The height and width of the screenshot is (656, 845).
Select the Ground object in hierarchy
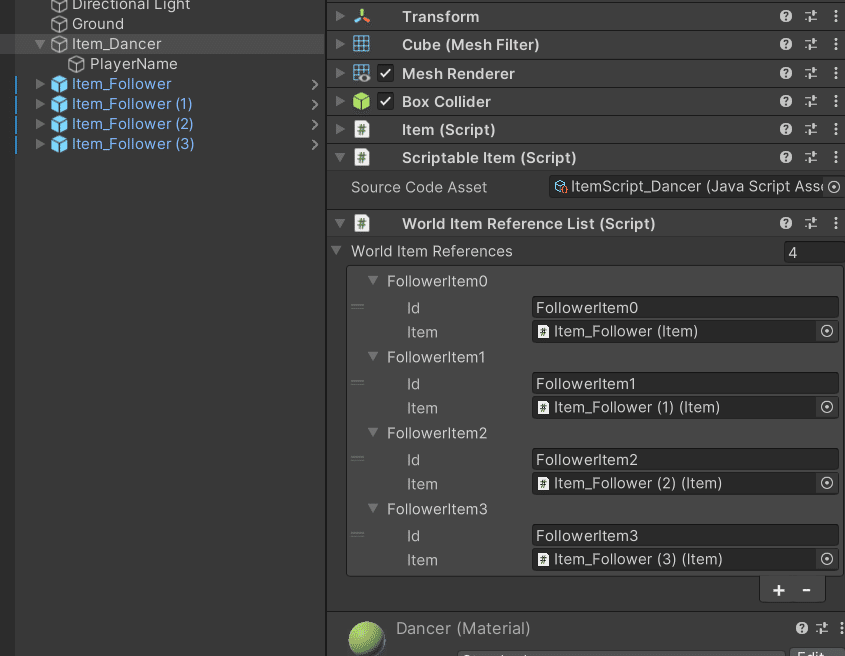click(97, 24)
